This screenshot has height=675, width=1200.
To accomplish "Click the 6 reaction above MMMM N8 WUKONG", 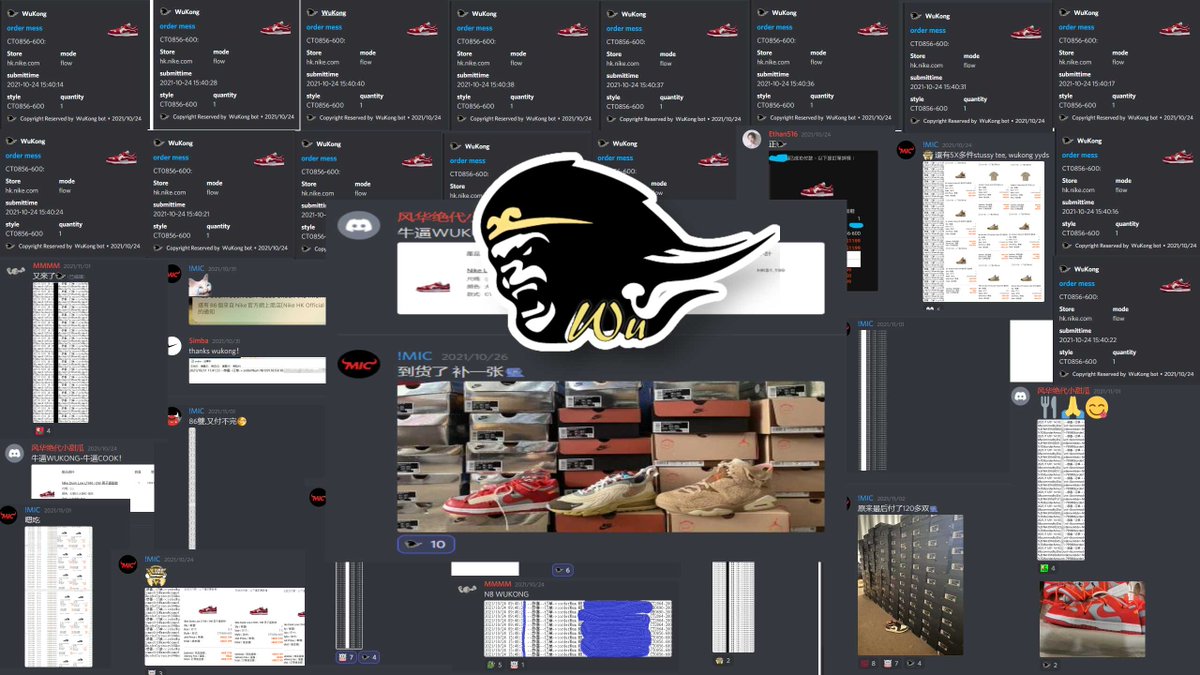I will coord(562,570).
